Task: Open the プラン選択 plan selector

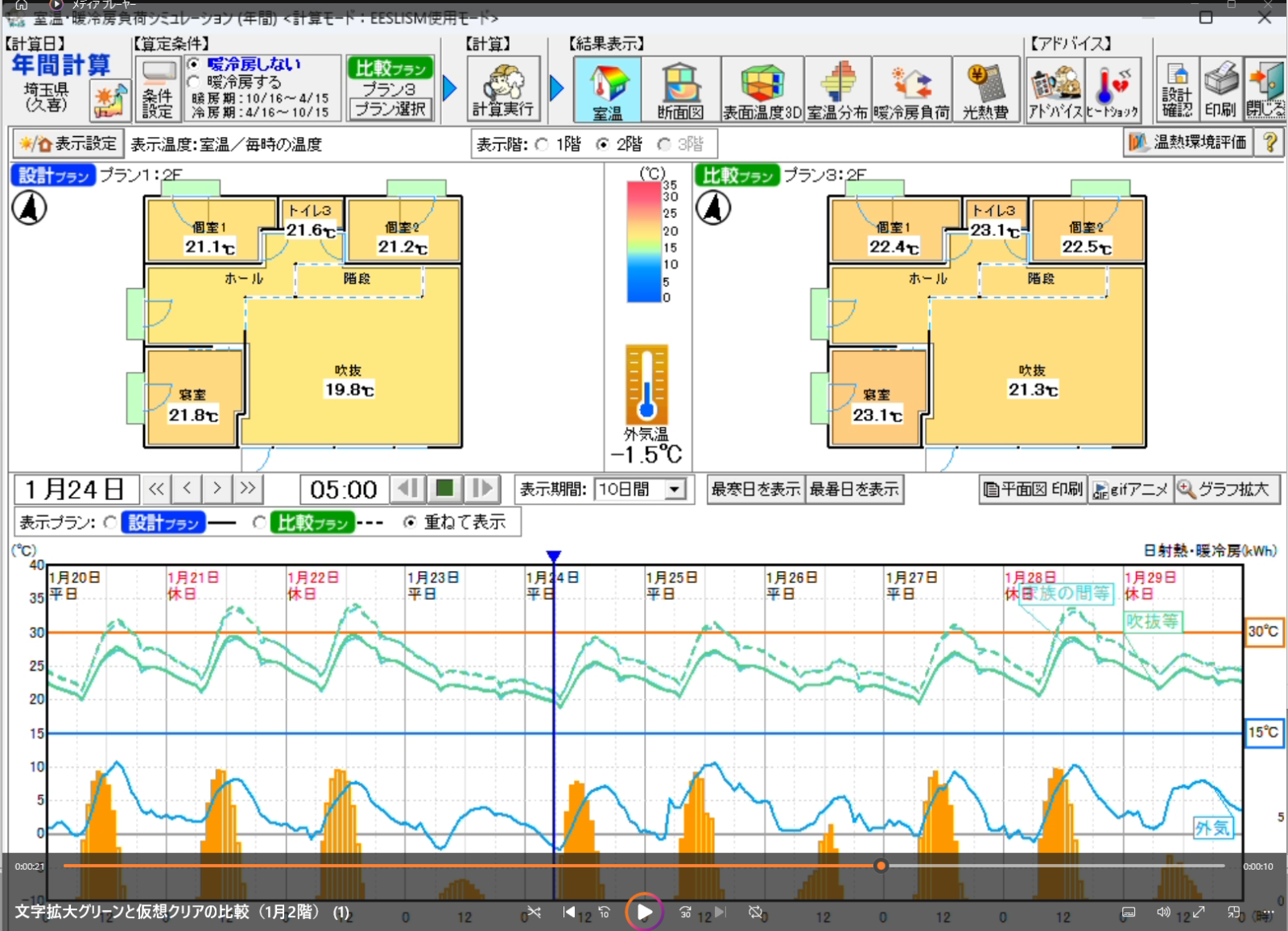Action: tap(390, 109)
